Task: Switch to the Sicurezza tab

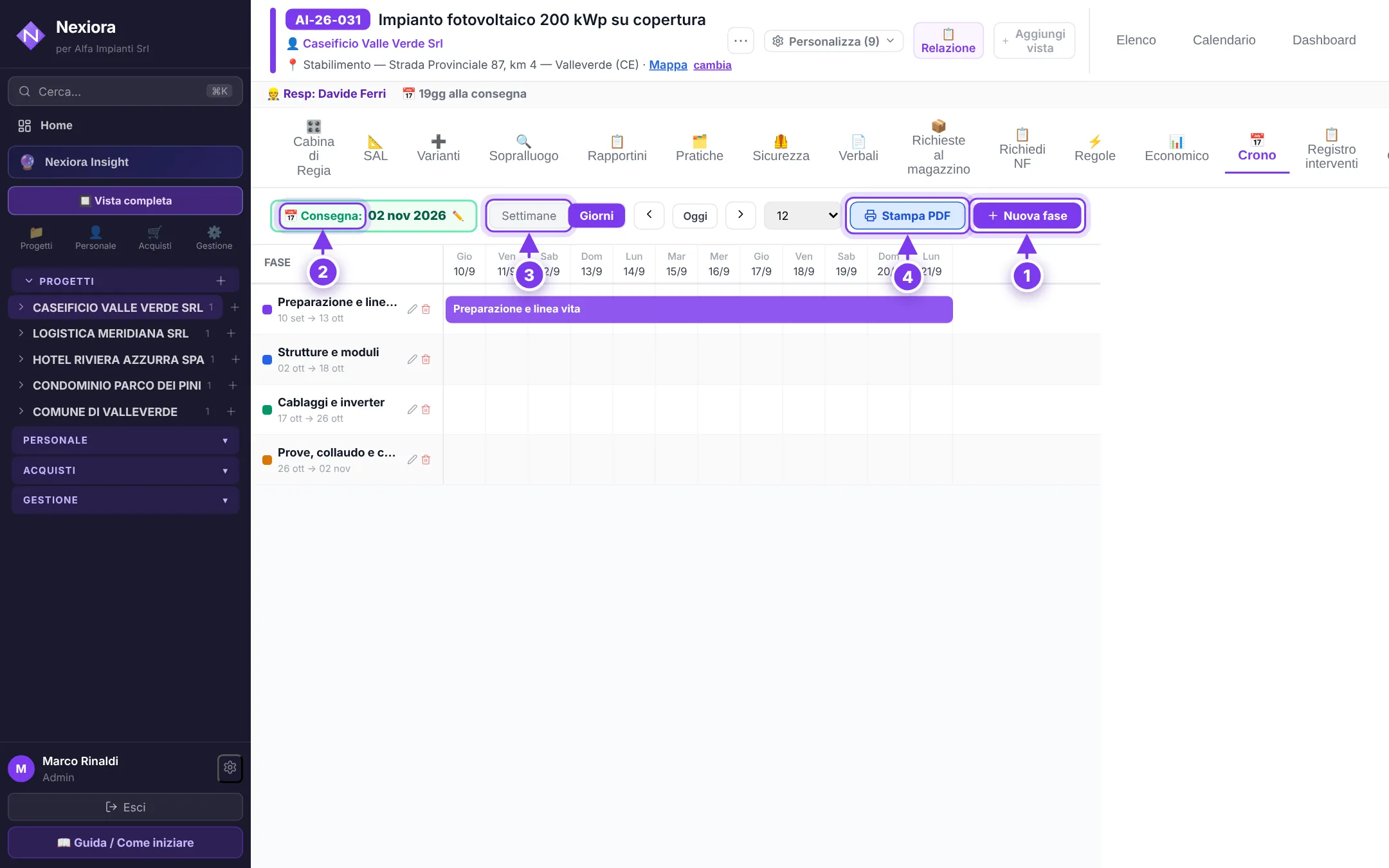Action: (781, 149)
